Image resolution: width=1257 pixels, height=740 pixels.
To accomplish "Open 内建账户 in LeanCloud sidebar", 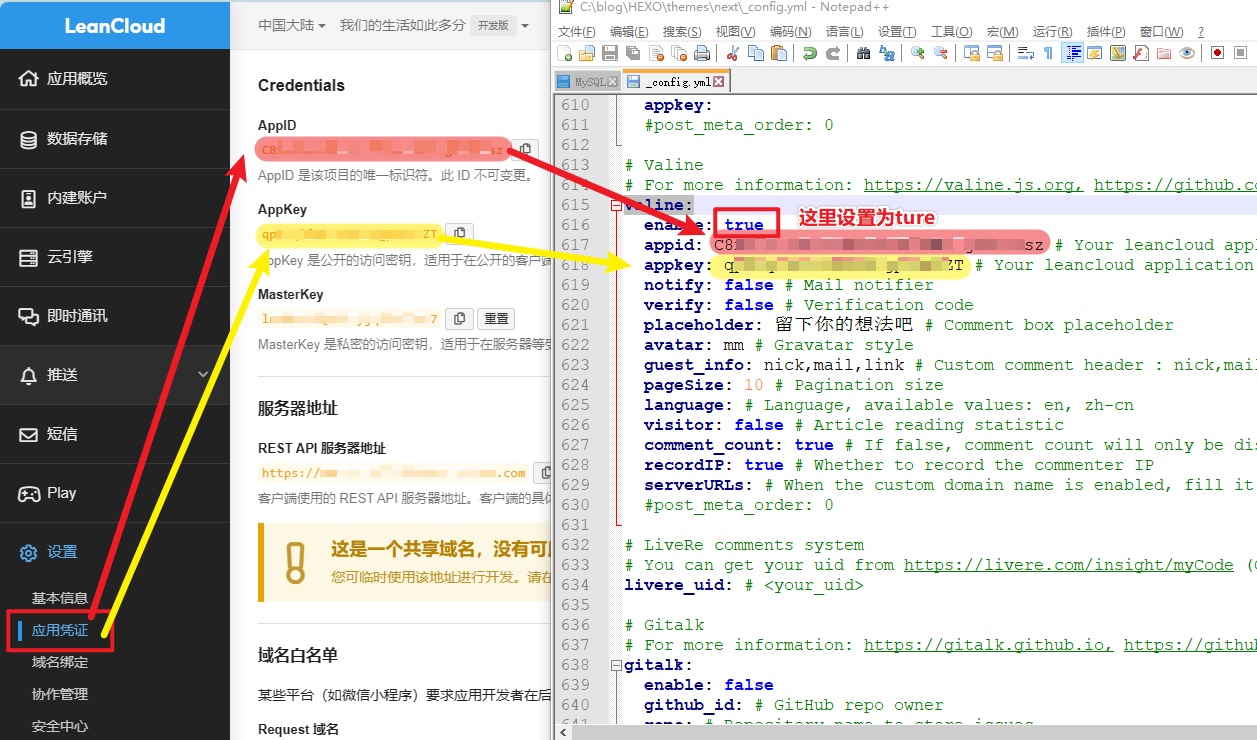I will 115,197.
